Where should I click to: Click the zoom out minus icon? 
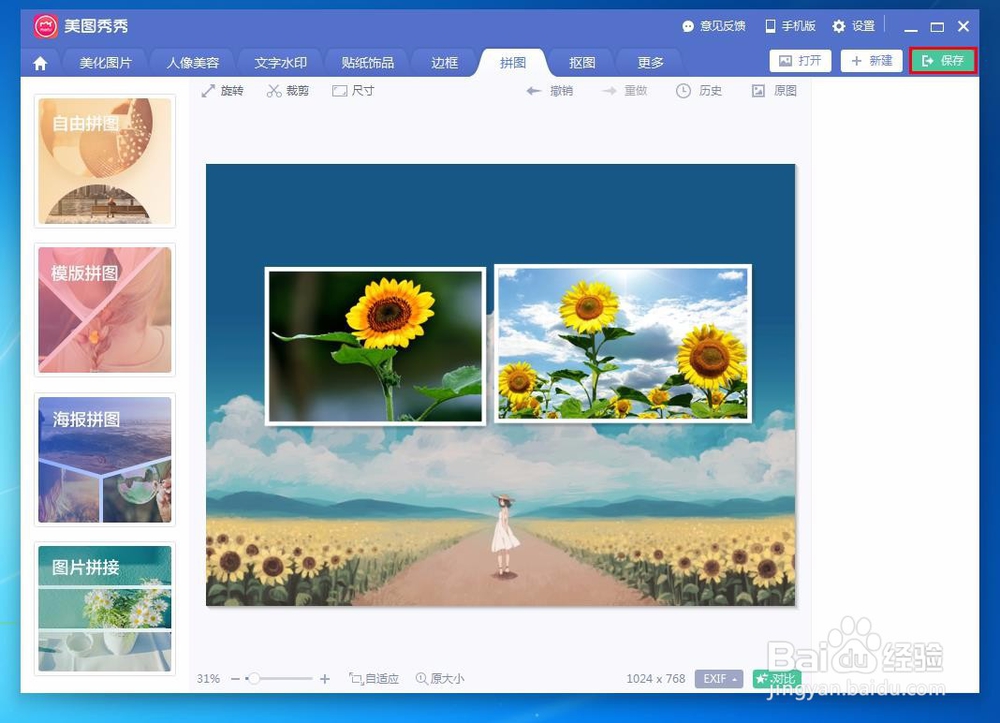coord(235,679)
